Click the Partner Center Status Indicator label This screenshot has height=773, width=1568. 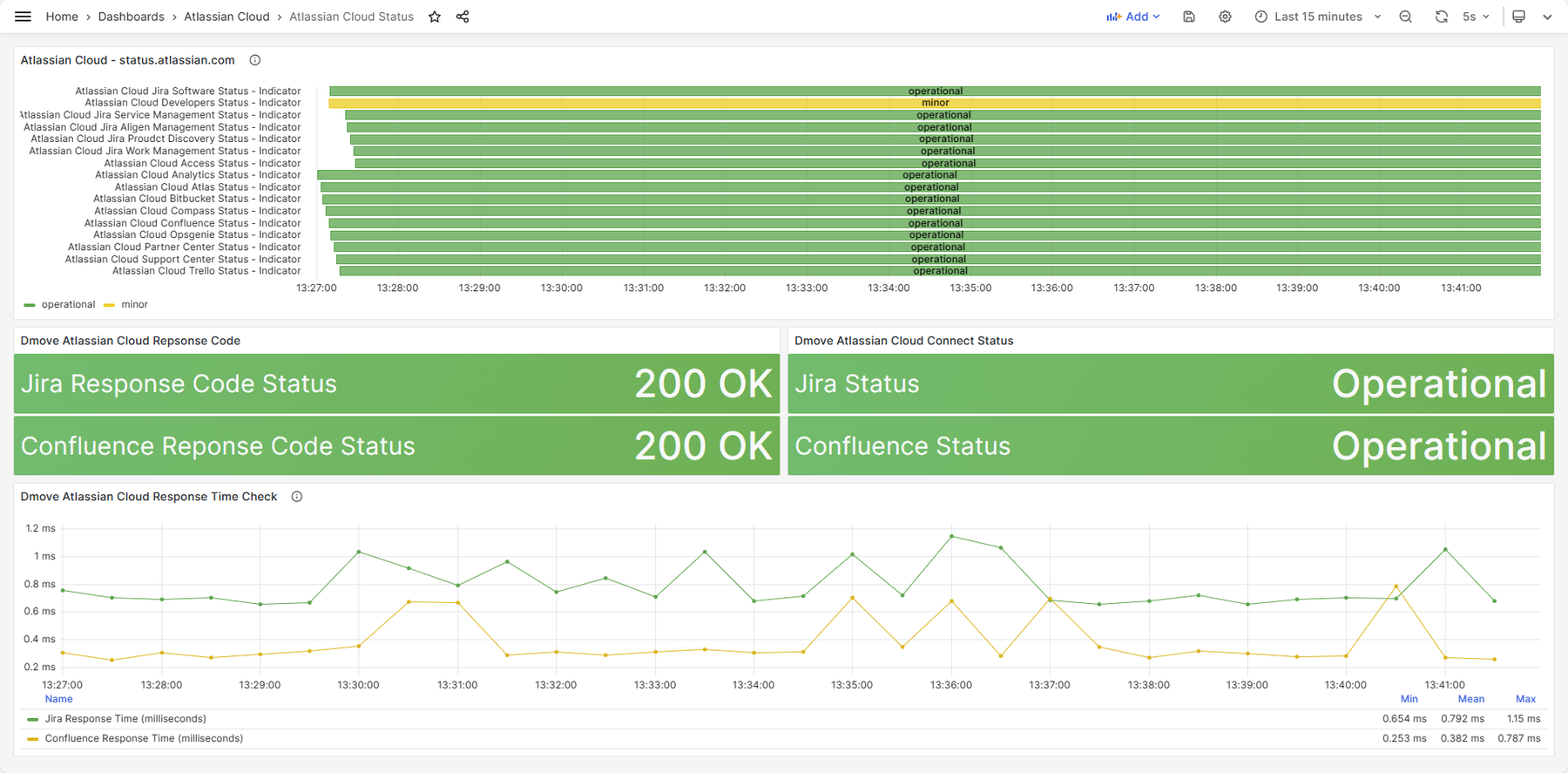coord(185,247)
